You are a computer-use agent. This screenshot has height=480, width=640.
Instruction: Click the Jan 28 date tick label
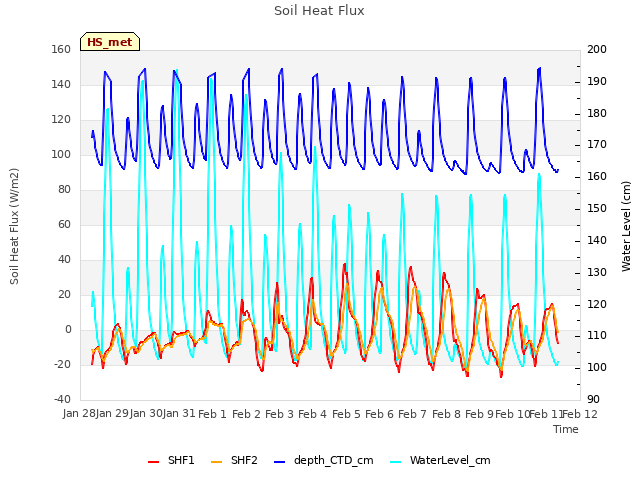(x=79, y=413)
